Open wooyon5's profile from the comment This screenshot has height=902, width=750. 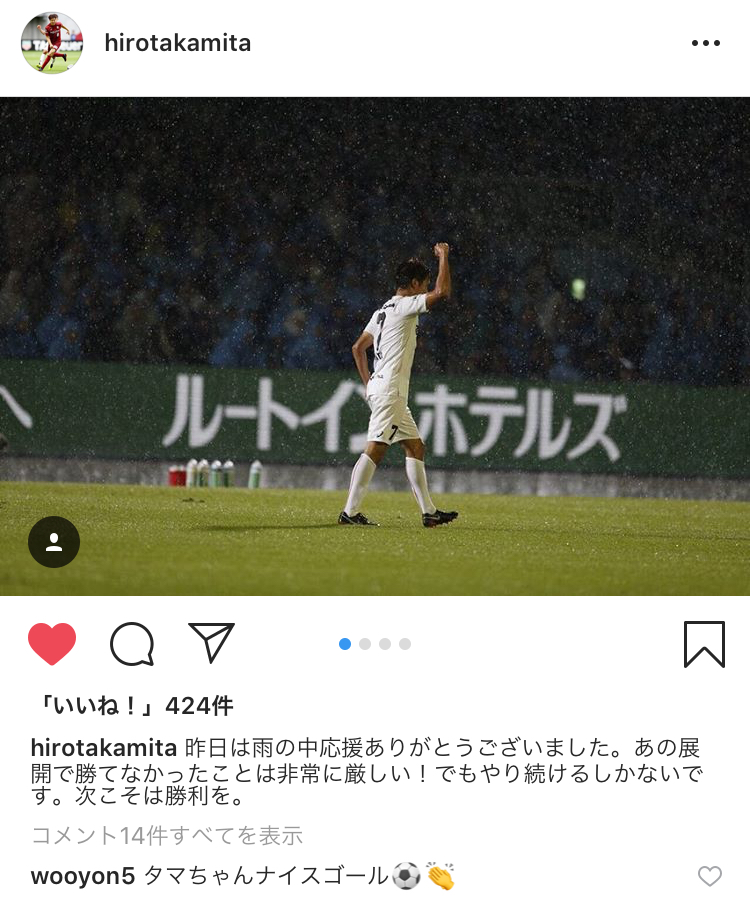[83, 876]
